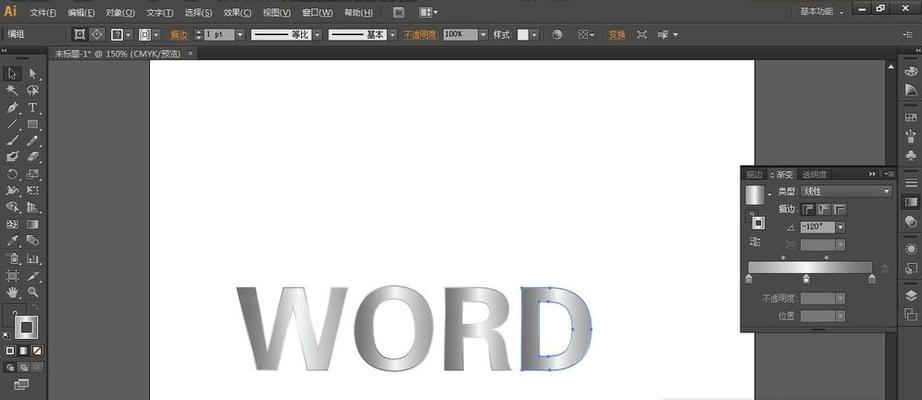Choose first stroke gradient option (within stroke)

tap(809, 209)
